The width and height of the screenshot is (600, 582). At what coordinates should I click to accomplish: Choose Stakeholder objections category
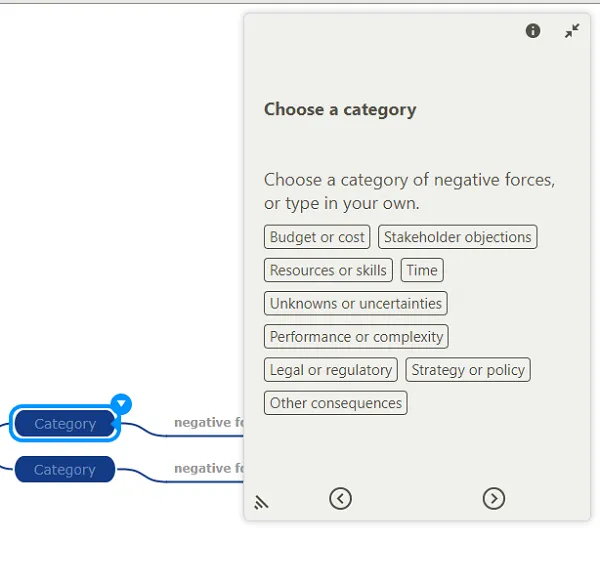point(458,237)
